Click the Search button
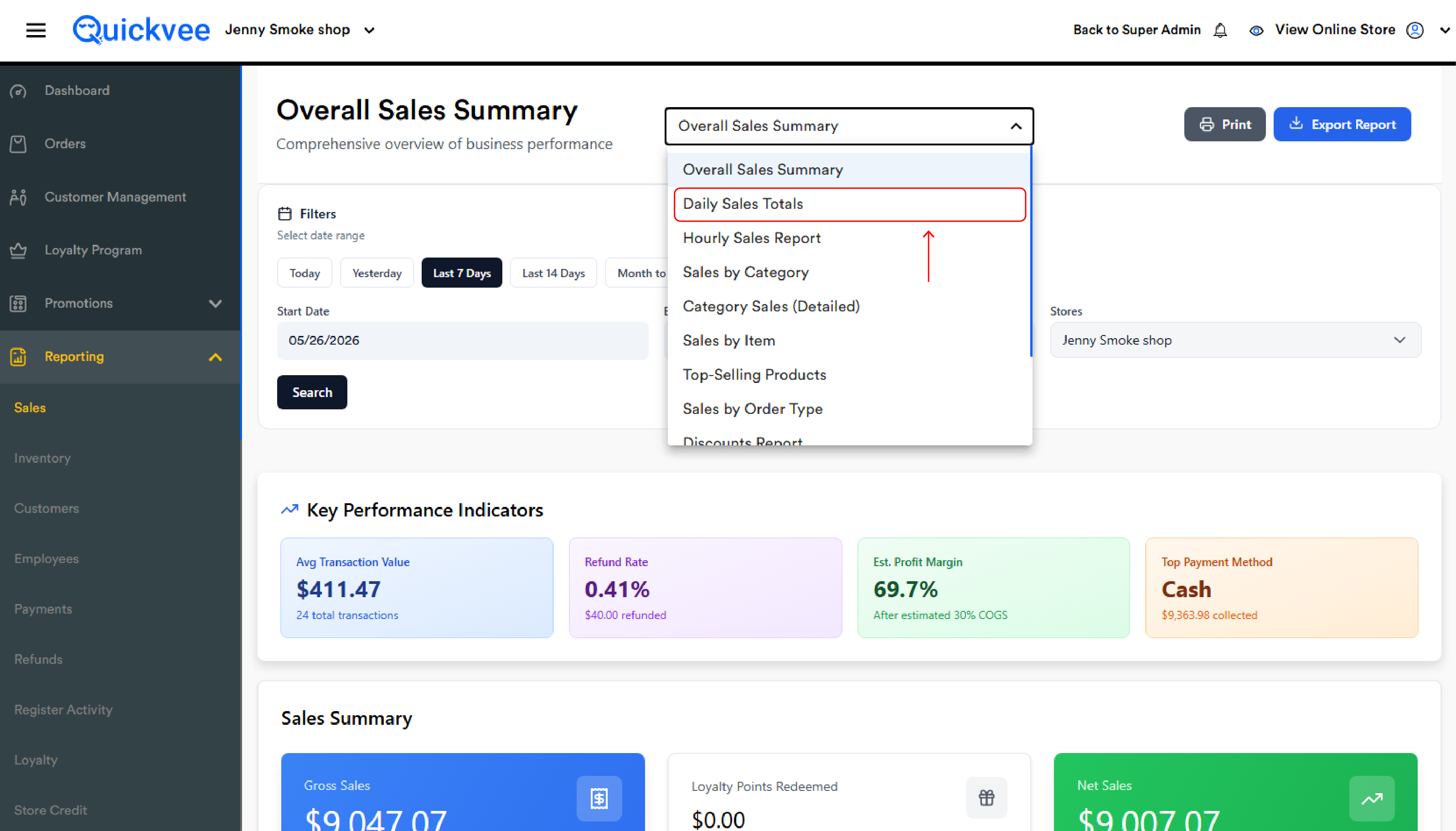Screen dimensions: 1456x831 [x=312, y=392]
